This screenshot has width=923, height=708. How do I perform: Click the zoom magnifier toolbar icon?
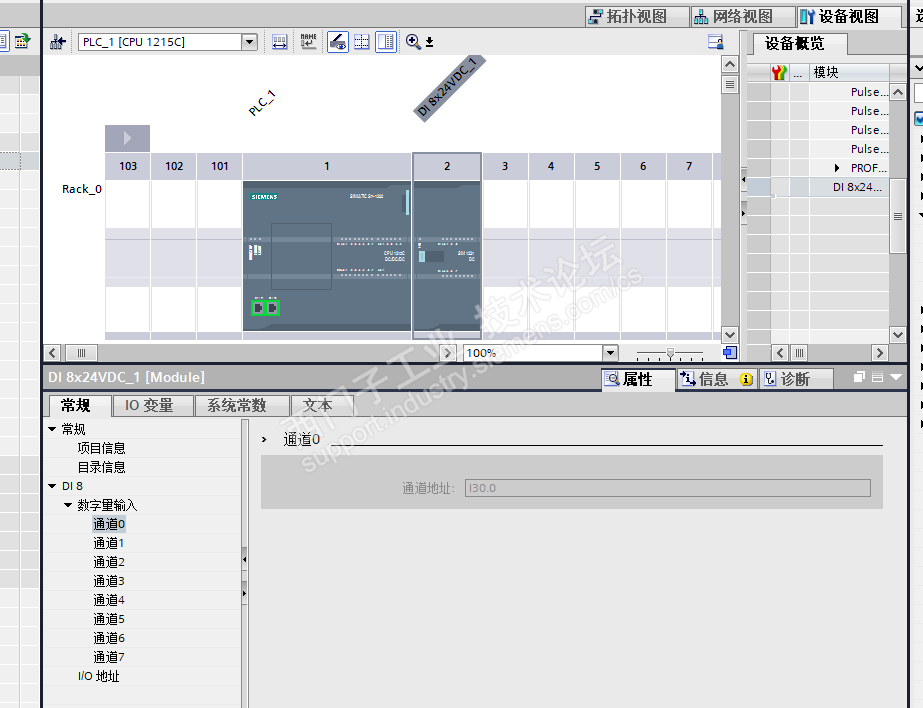pos(413,42)
